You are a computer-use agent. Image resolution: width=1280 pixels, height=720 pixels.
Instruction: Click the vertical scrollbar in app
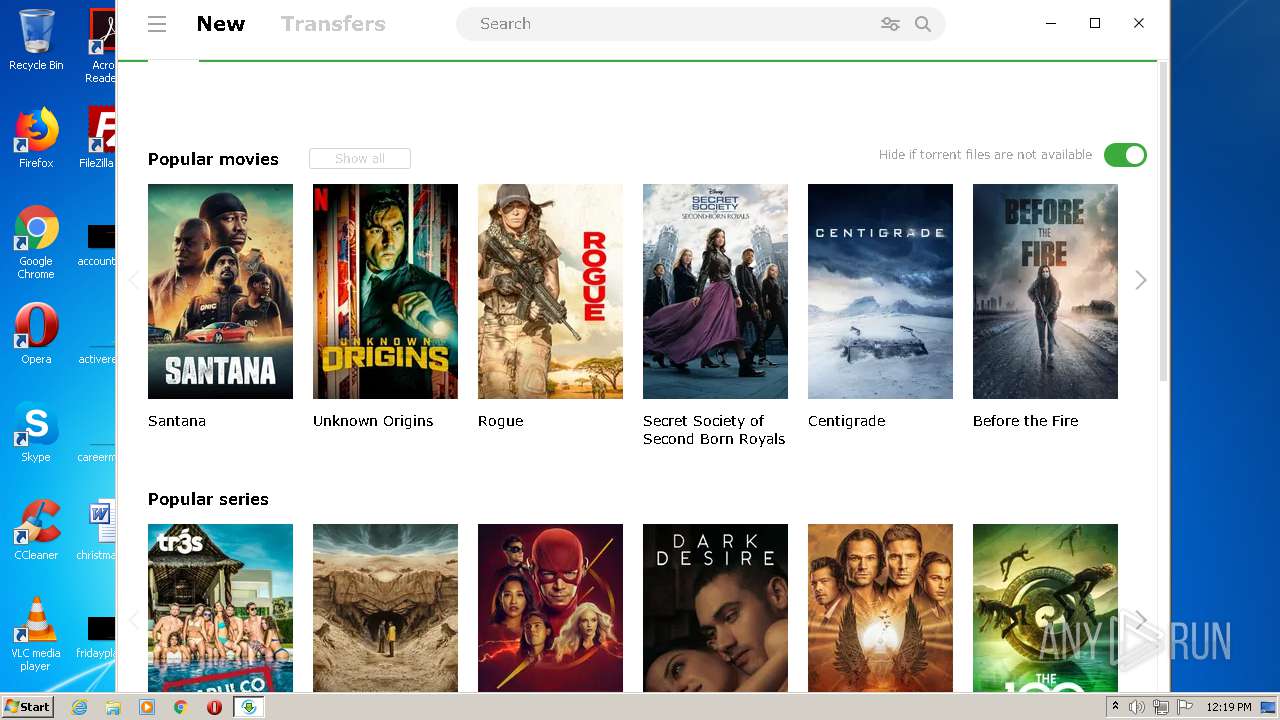click(1163, 220)
